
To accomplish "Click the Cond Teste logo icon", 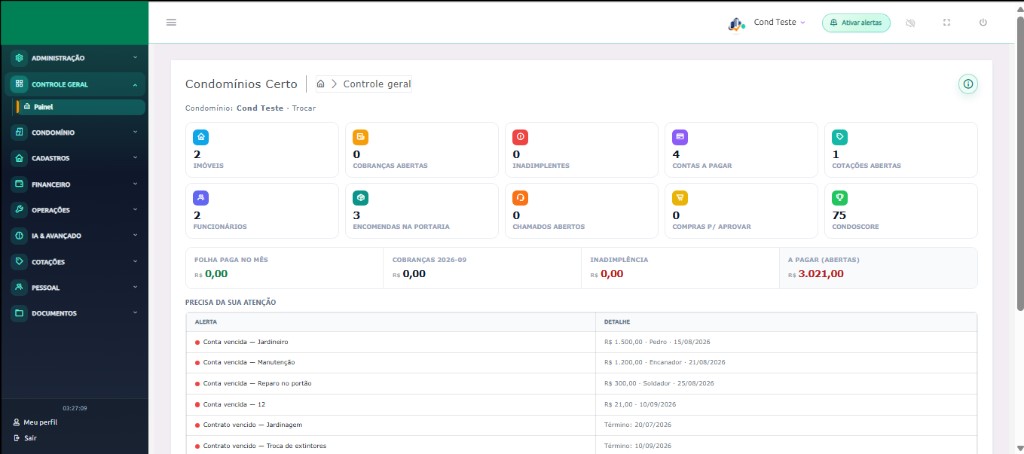I will 737,24.
